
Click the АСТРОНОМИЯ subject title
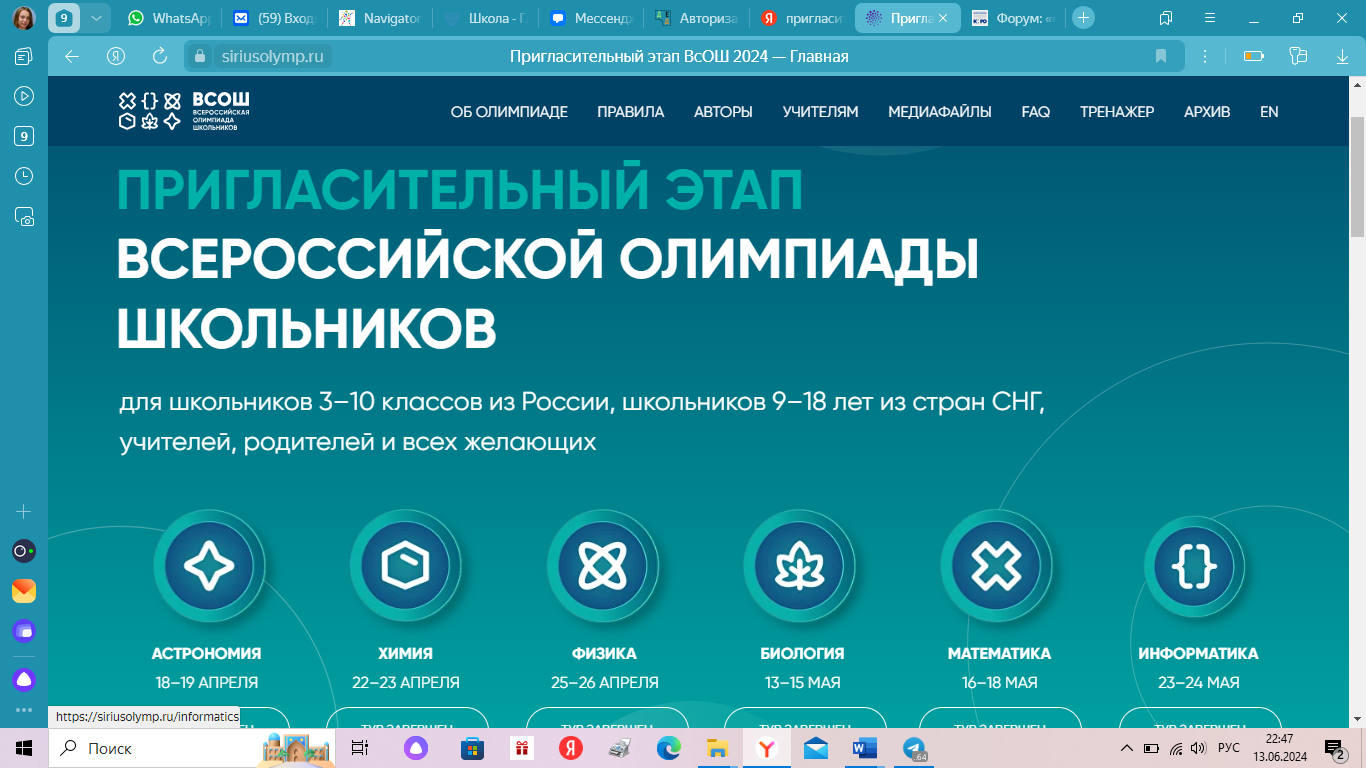(x=206, y=653)
